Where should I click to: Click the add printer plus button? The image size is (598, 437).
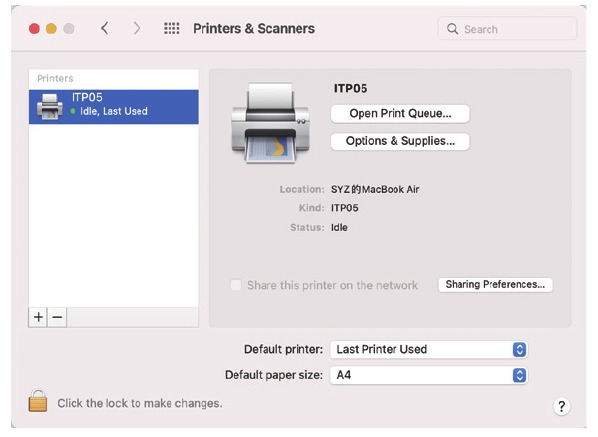38,317
